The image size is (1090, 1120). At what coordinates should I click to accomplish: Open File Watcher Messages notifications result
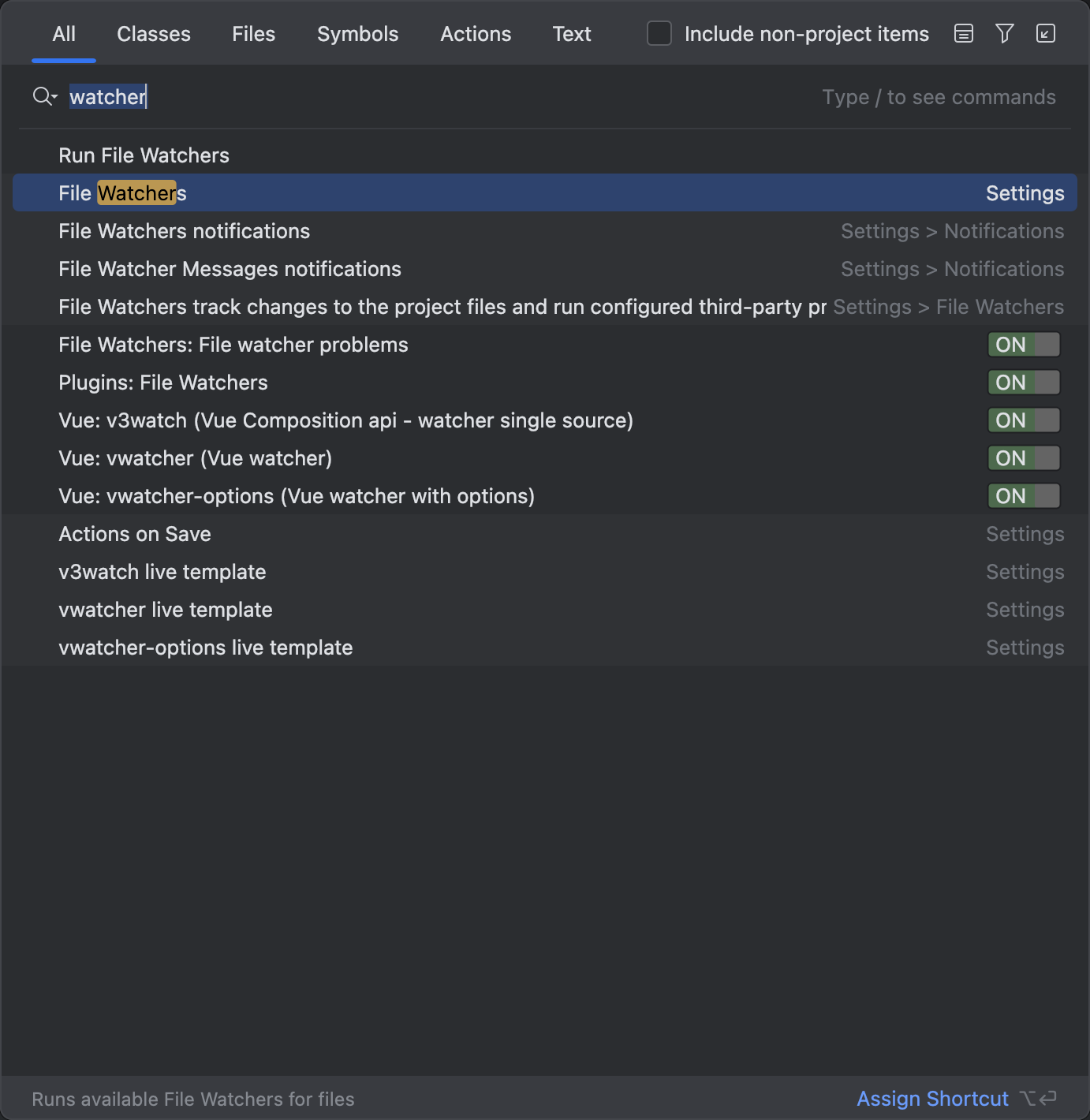pos(230,269)
